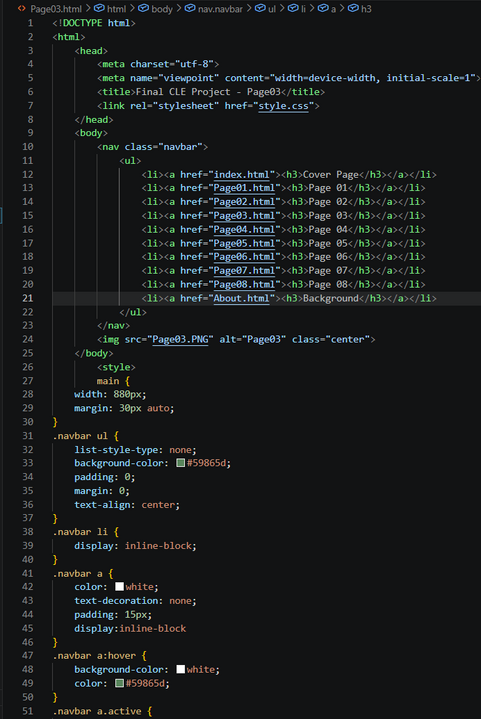Open color picker for background-color #59865d swatch

tap(181, 463)
